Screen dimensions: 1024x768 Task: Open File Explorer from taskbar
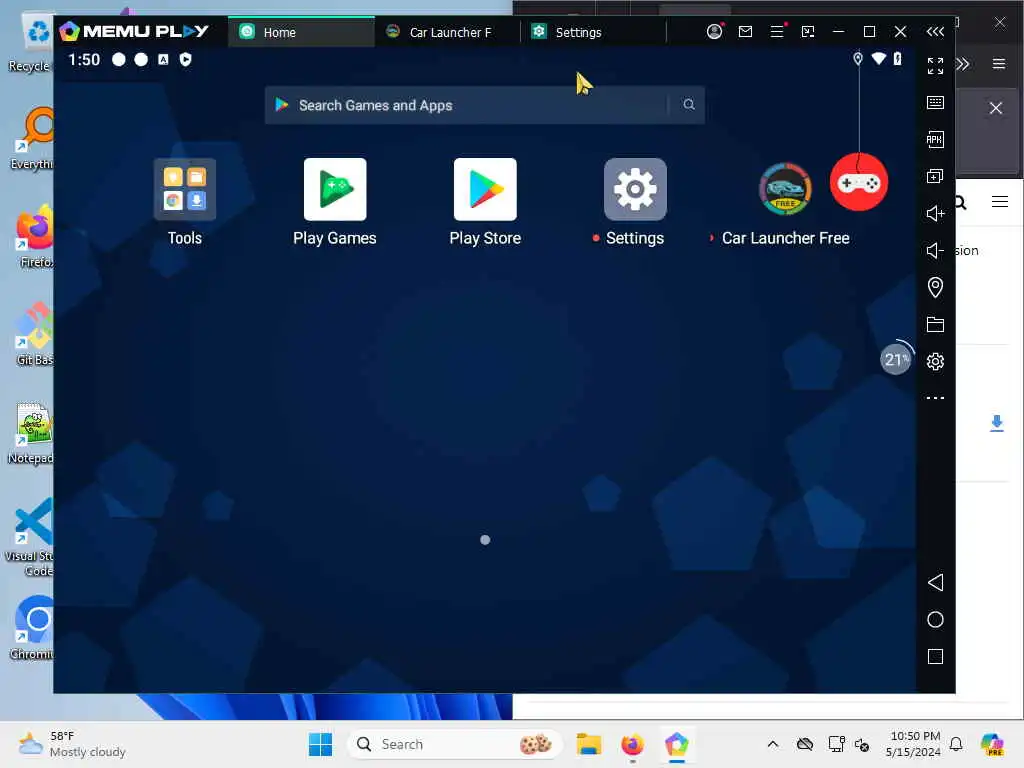[588, 744]
